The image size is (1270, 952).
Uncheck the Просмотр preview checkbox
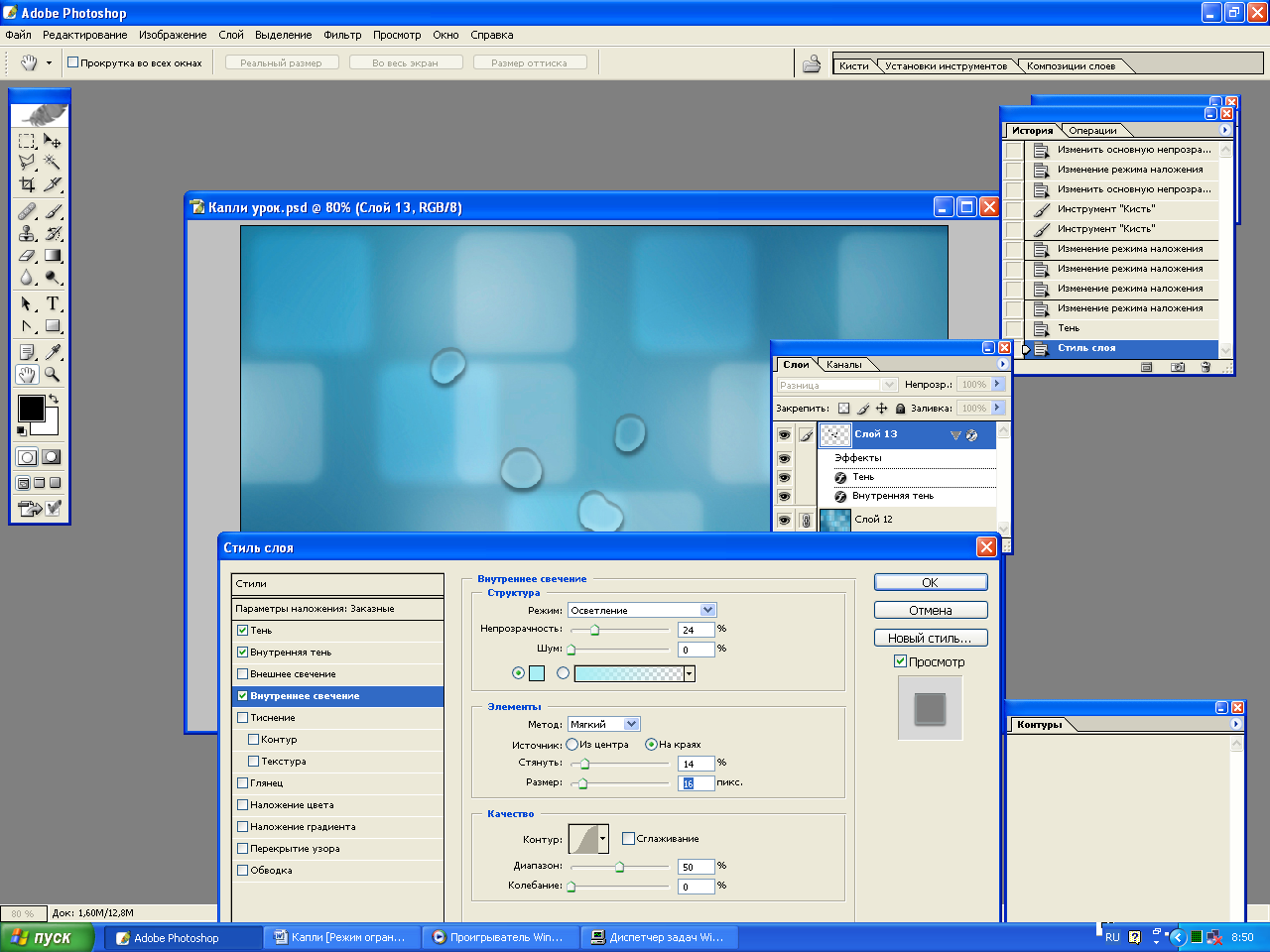tap(900, 661)
